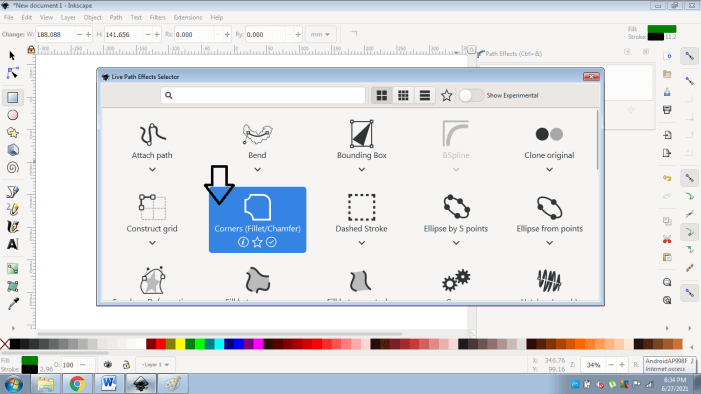Expand options under Bounding Box

point(362,169)
